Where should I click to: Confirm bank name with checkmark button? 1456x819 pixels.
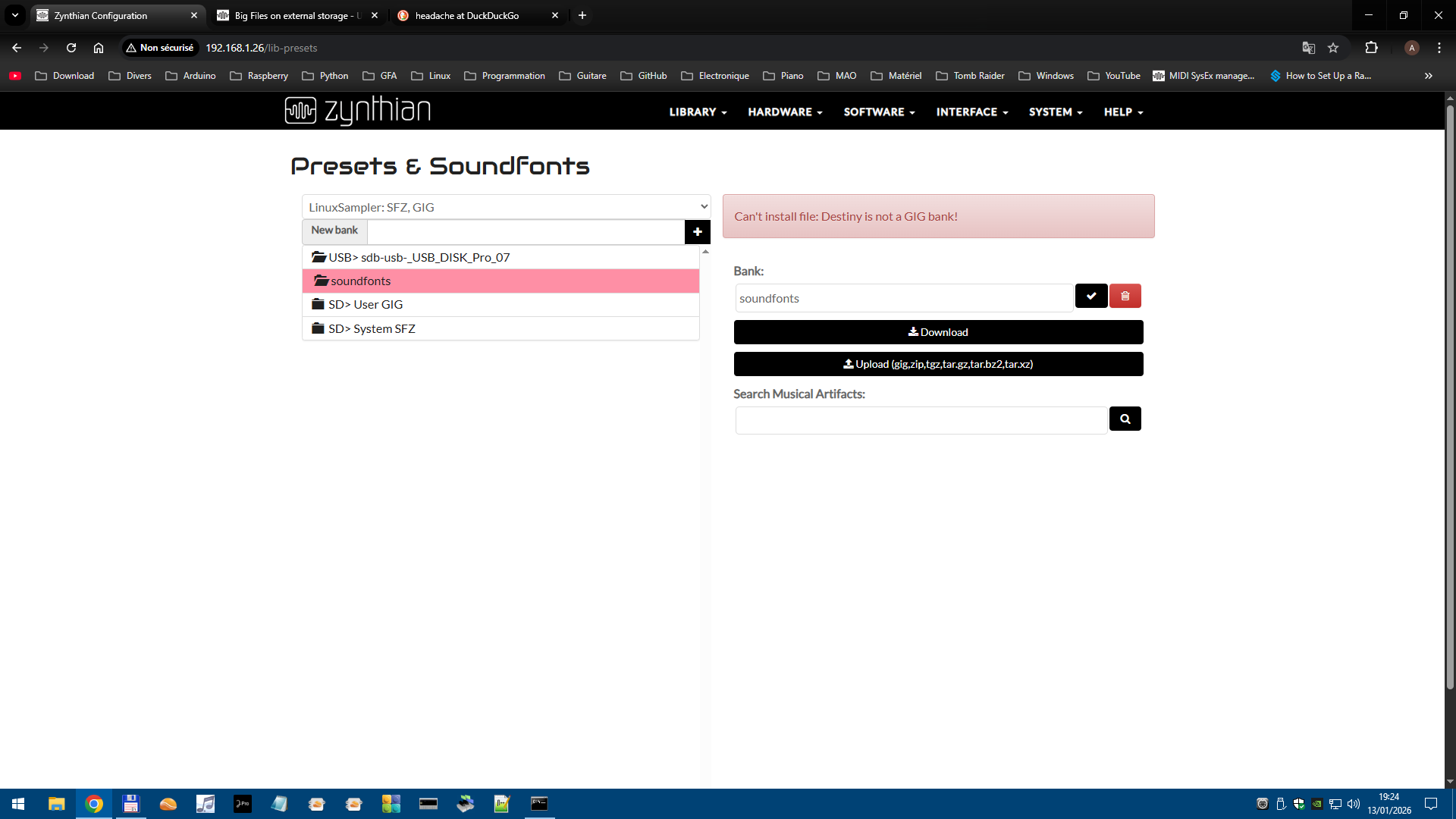pyautogui.click(x=1090, y=297)
